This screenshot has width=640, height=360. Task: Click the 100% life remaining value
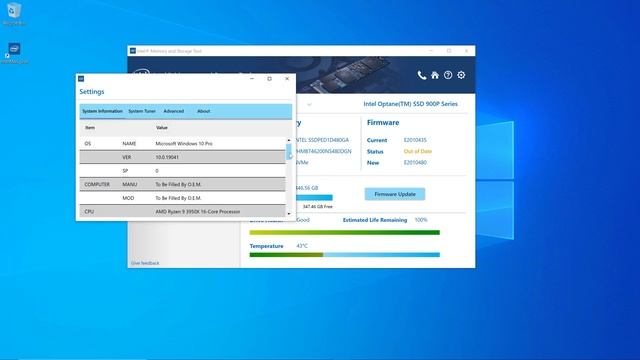click(x=421, y=220)
